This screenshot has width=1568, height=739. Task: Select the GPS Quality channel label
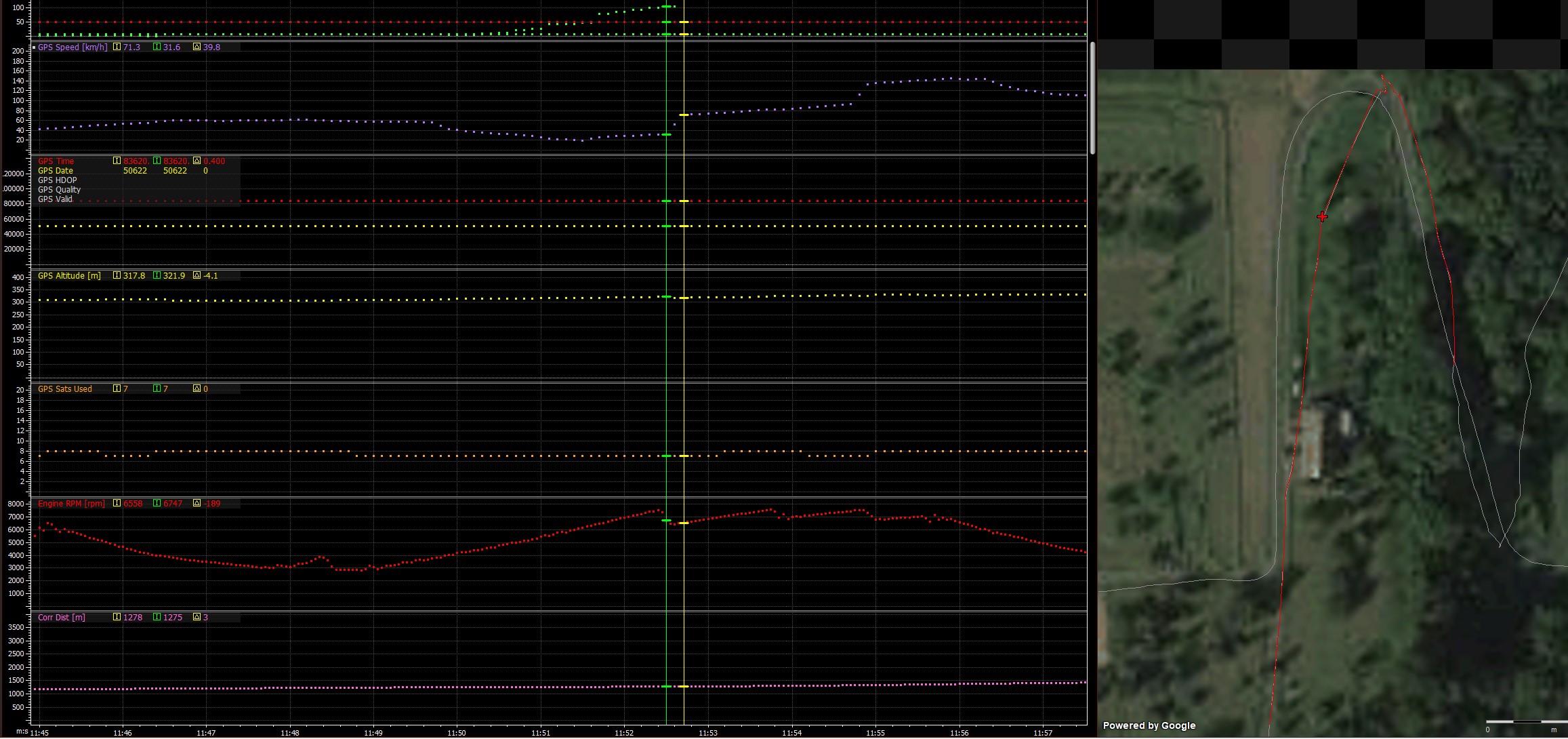pos(60,189)
